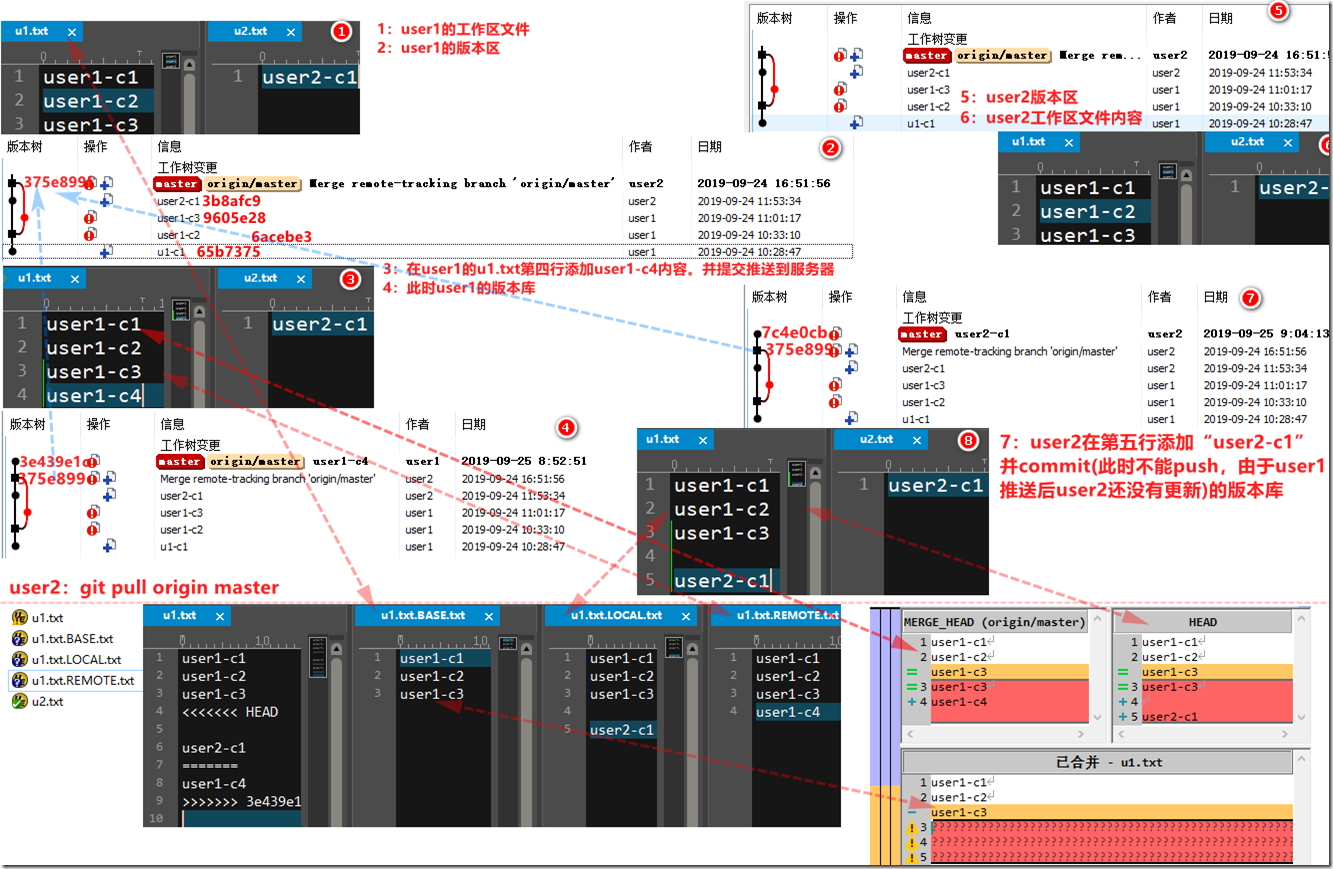
Task: Click user2-c1 on line 5 of u1.txt.LOCAL.txt
Action: 622,730
